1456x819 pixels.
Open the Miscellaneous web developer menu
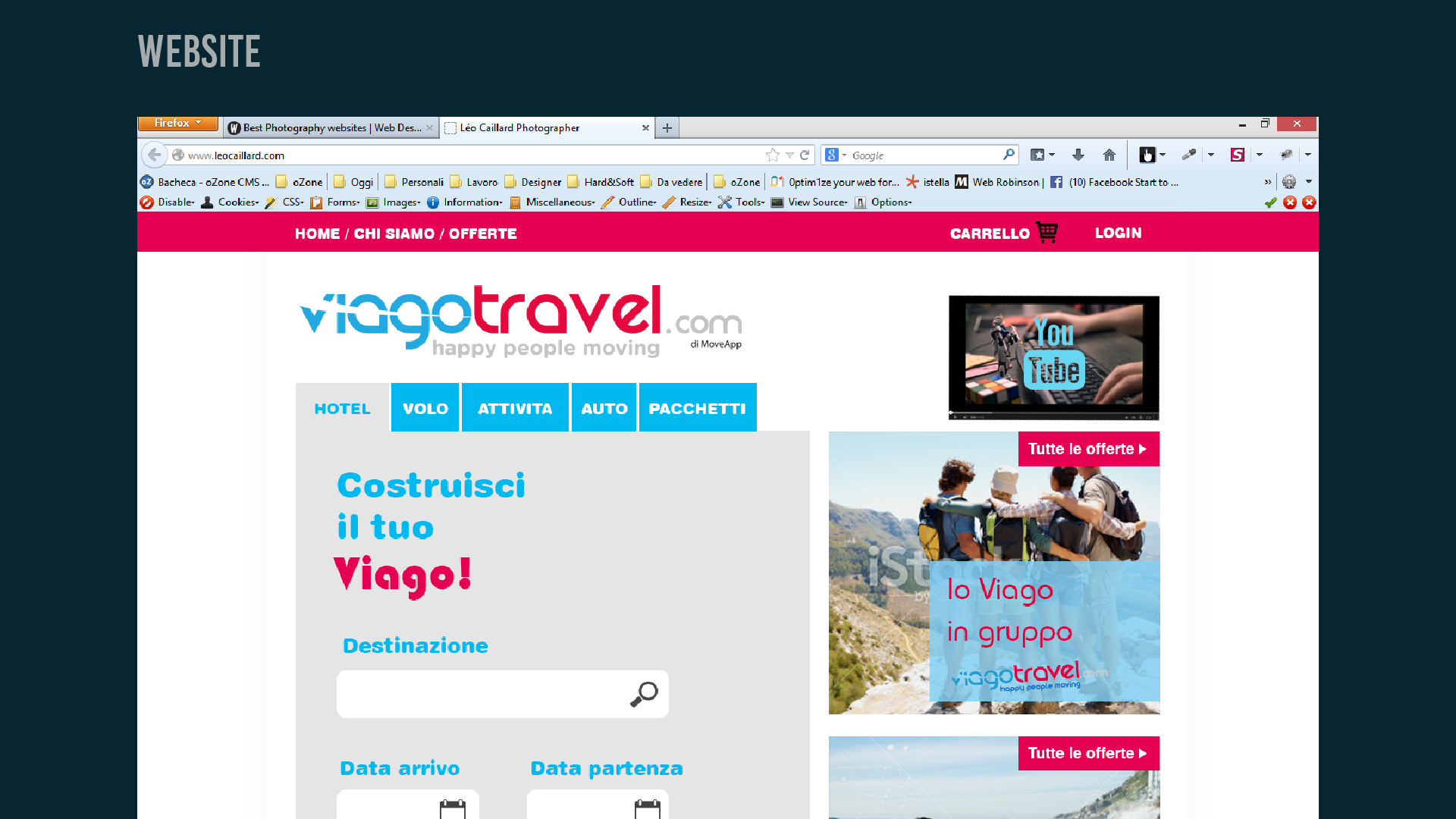point(553,202)
